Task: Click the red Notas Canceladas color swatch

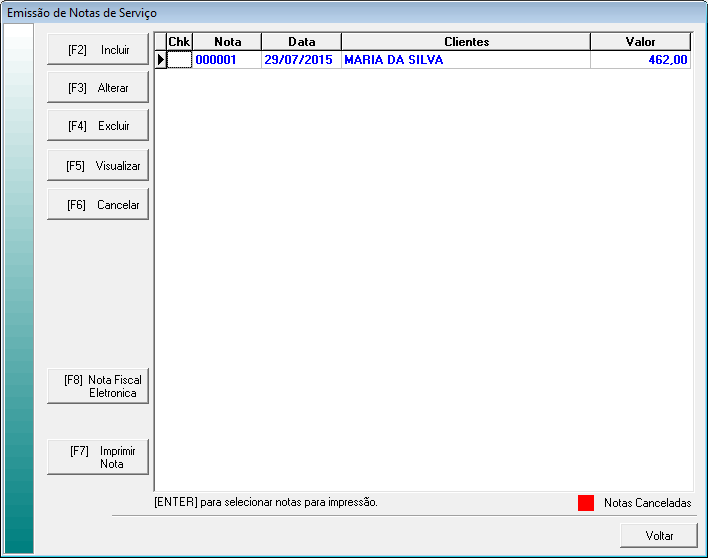Action: [586, 502]
